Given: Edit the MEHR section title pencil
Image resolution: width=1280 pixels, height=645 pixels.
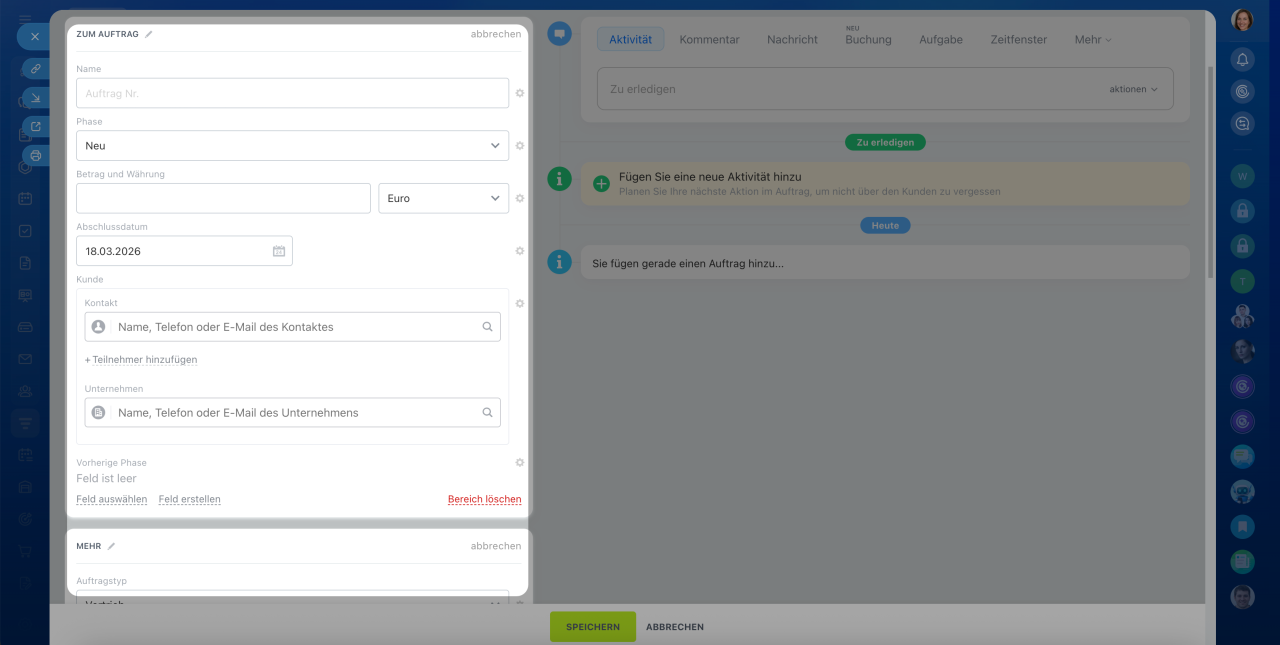Looking at the screenshot, I should point(112,546).
